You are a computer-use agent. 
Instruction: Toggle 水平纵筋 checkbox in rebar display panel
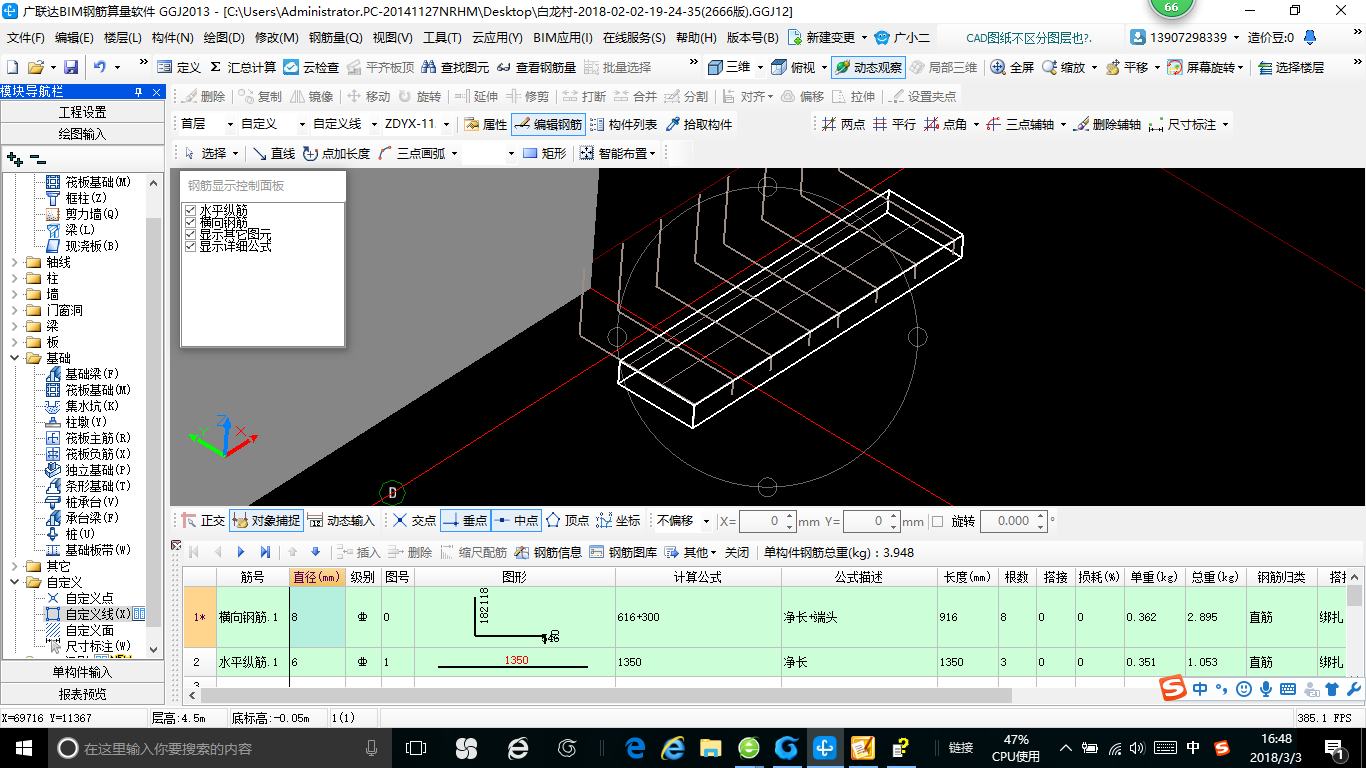pyautogui.click(x=190, y=210)
